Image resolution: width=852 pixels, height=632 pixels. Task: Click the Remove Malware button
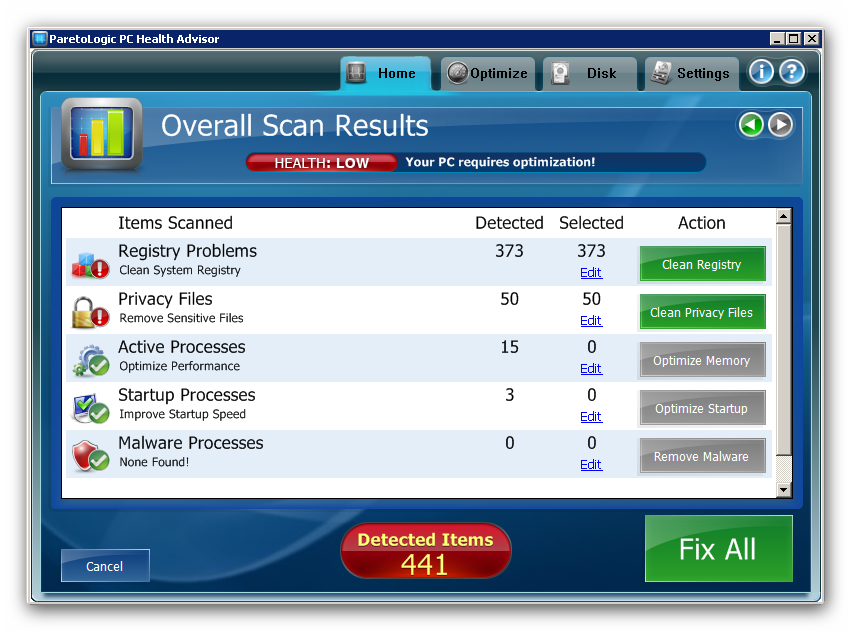(702, 456)
